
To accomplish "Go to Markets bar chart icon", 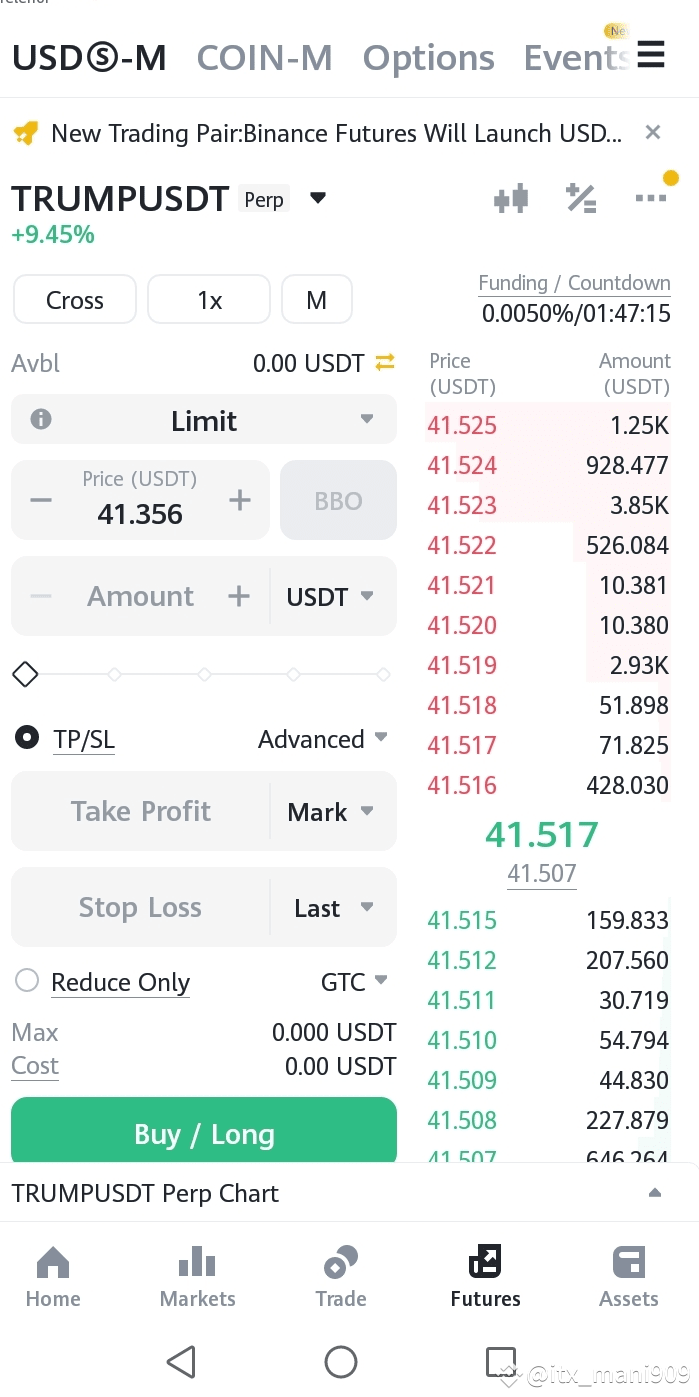I will [x=197, y=1263].
